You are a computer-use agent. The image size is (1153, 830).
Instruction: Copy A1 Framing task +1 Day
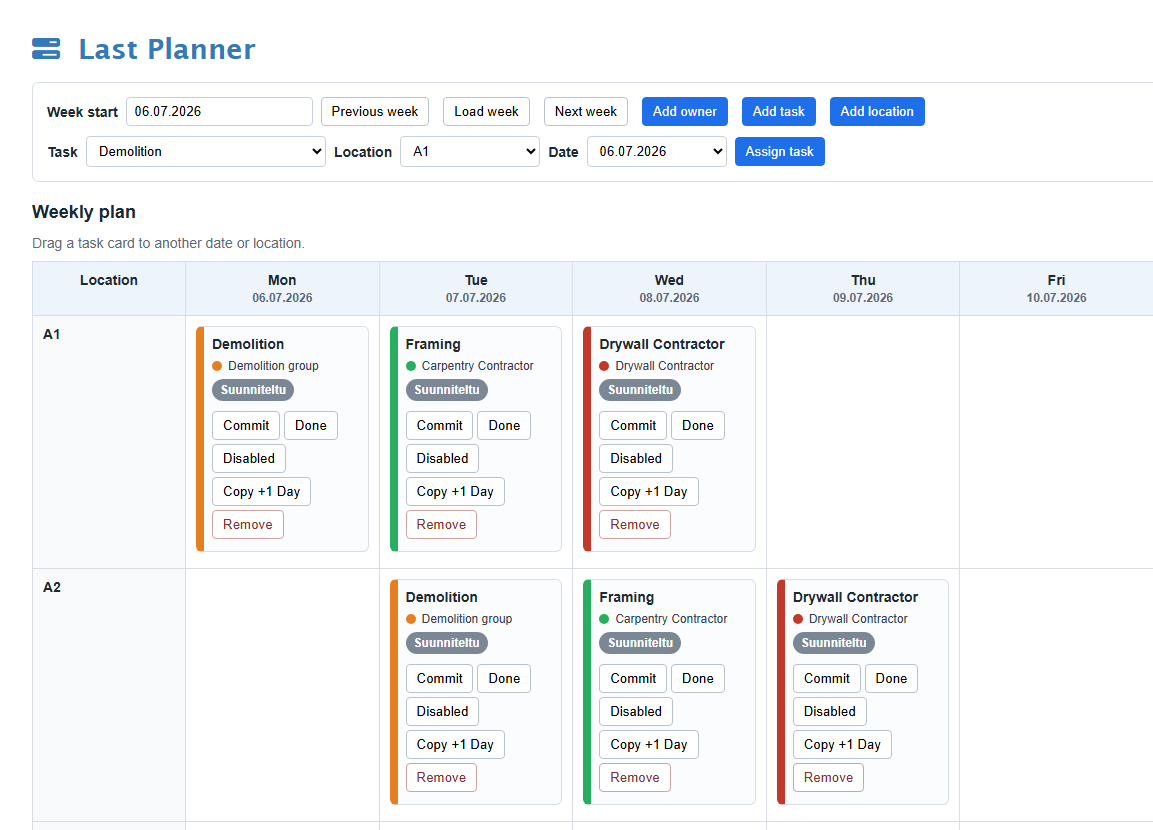click(455, 492)
